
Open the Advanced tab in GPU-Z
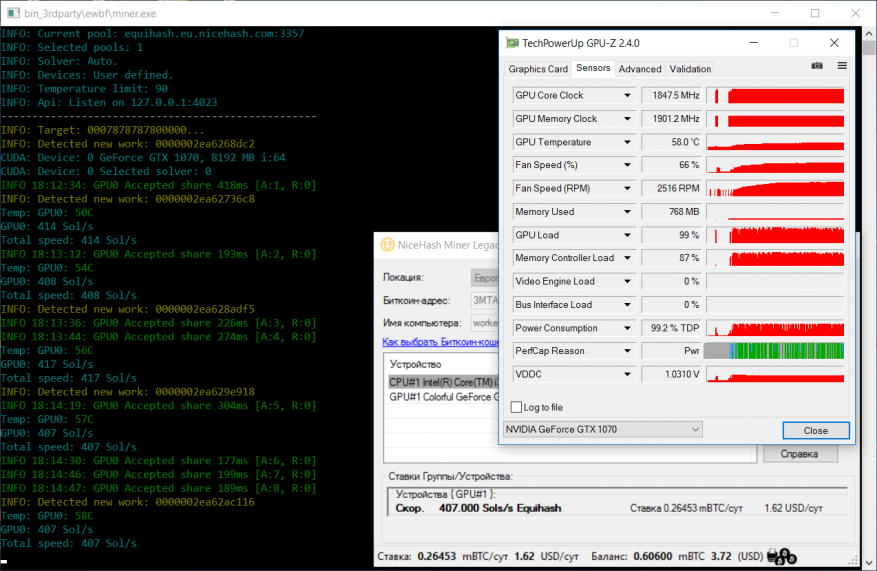(x=639, y=69)
